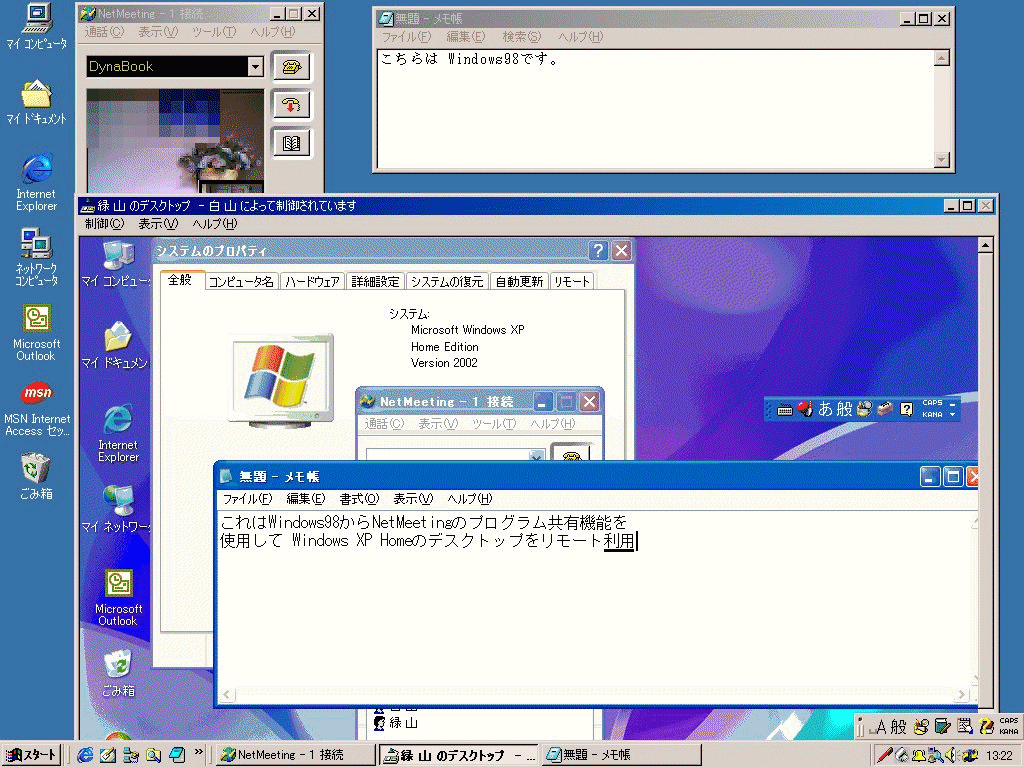This screenshot has height=768, width=1024.
Task: Click the right arrow of XP Notepad horizontal scrollbar
Action: (961, 695)
